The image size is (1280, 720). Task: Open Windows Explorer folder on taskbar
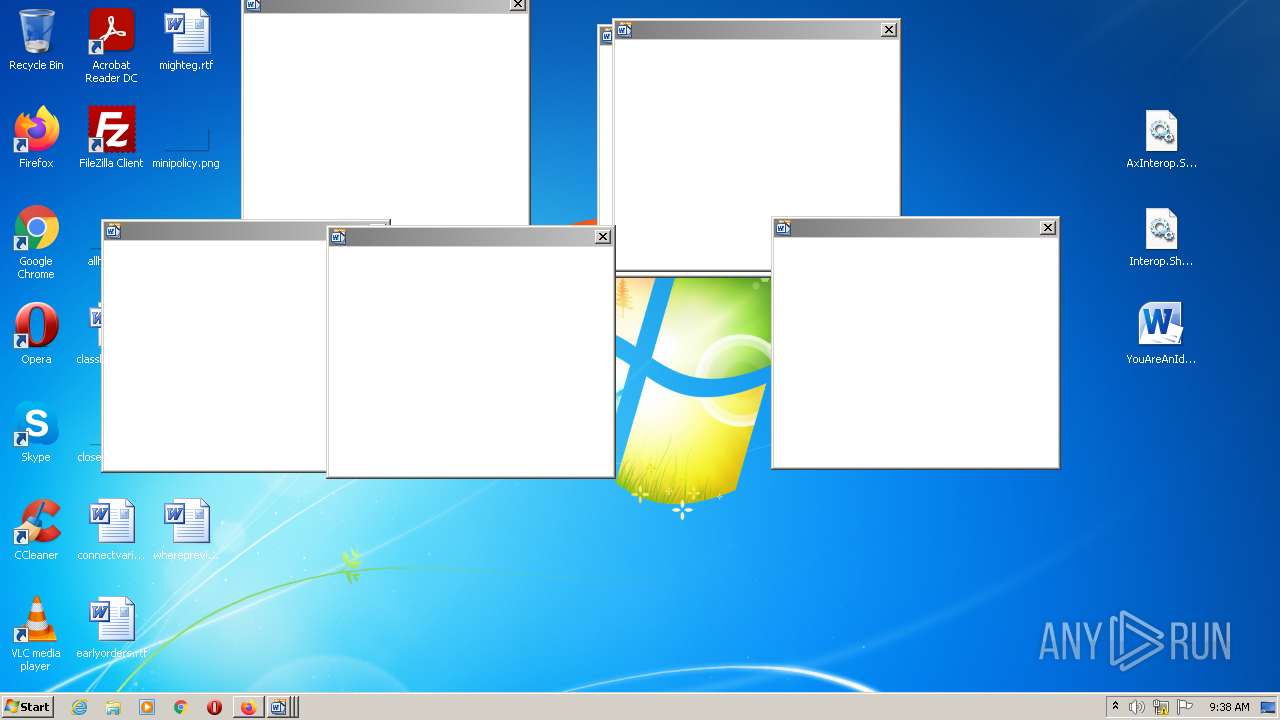click(113, 707)
